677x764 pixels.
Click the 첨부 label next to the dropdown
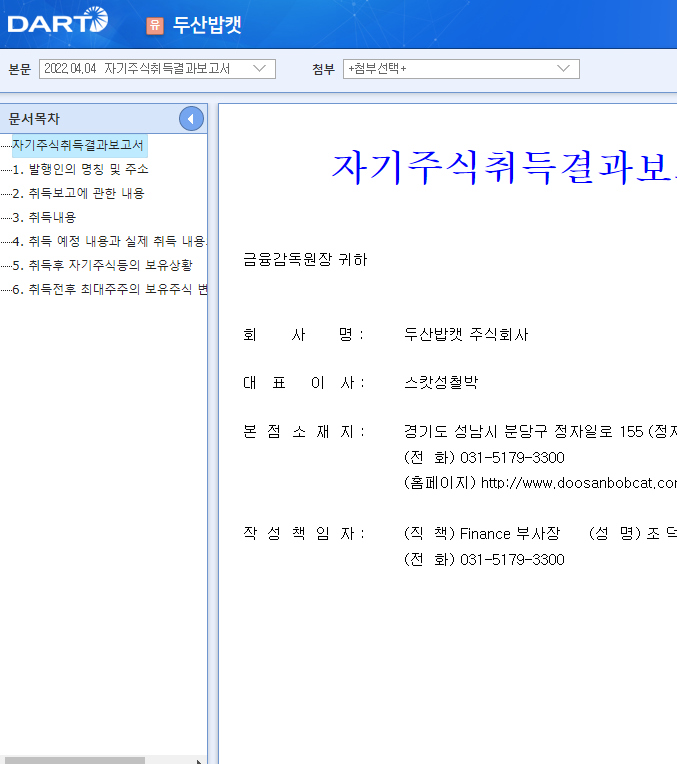coord(324,69)
